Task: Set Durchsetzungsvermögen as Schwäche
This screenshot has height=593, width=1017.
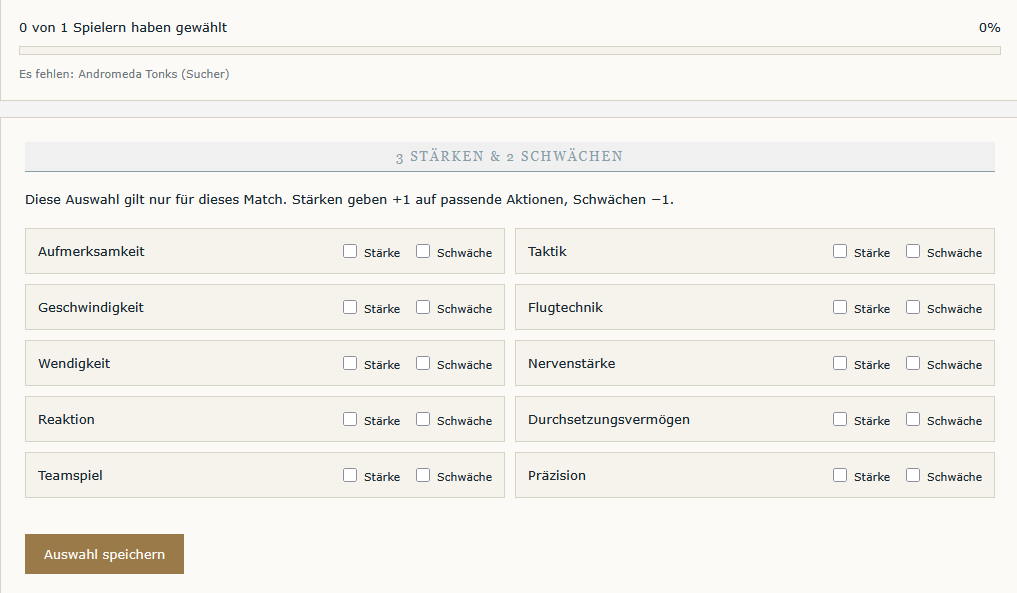Action: 913,419
